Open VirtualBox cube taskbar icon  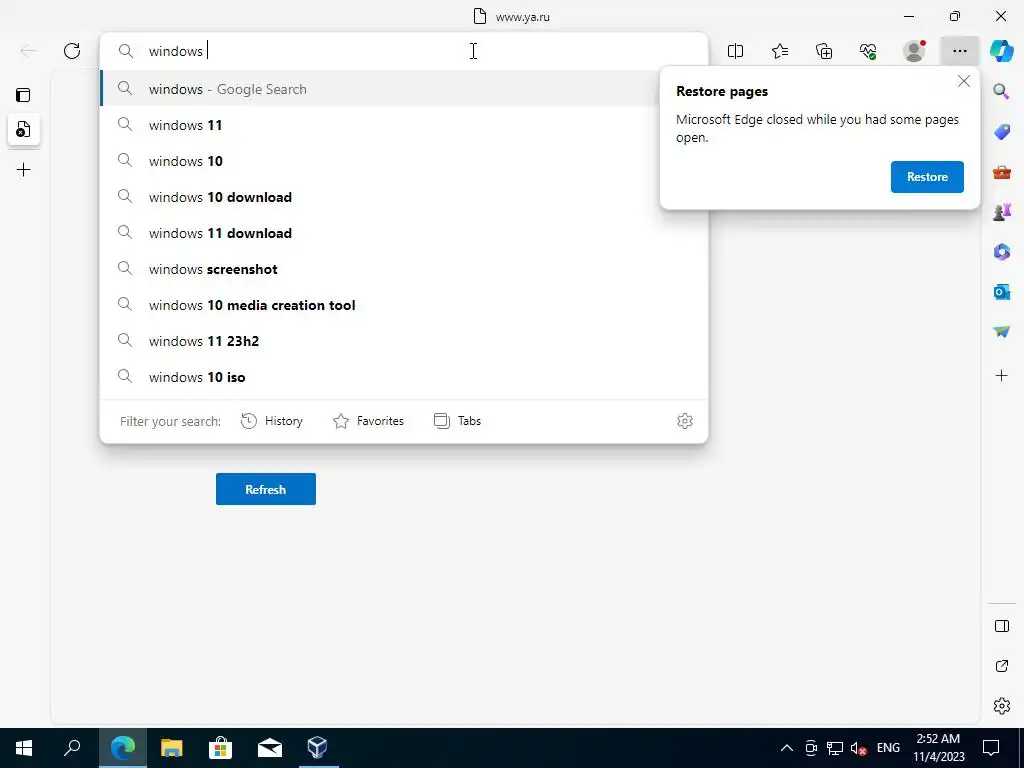pos(317,748)
